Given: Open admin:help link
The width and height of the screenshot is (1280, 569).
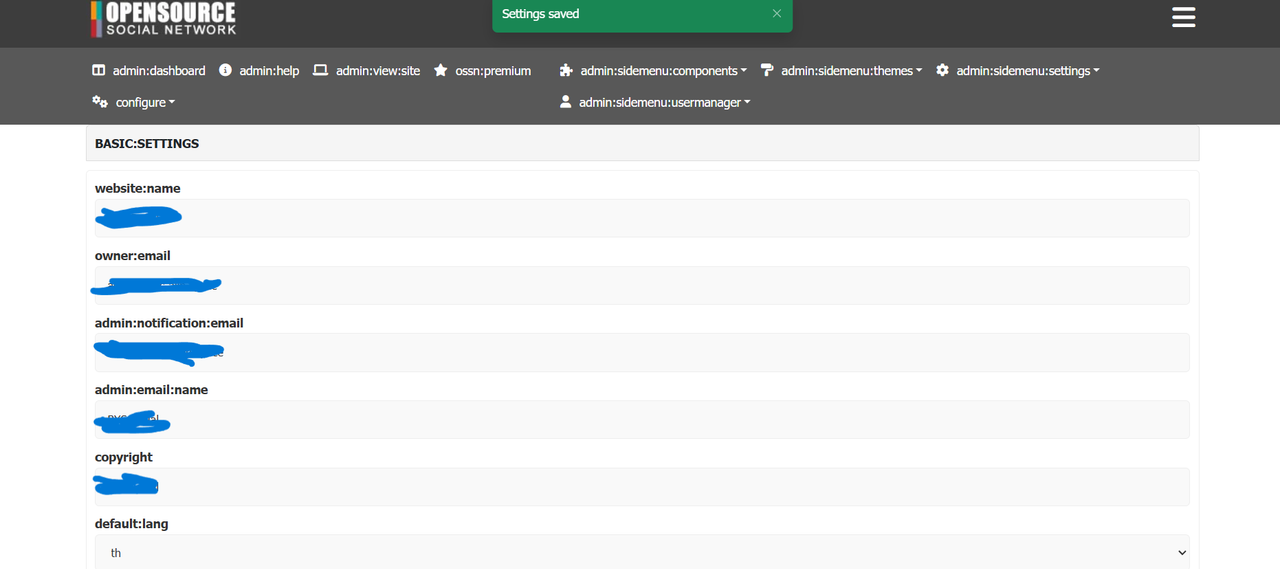Looking at the screenshot, I should (x=269, y=71).
